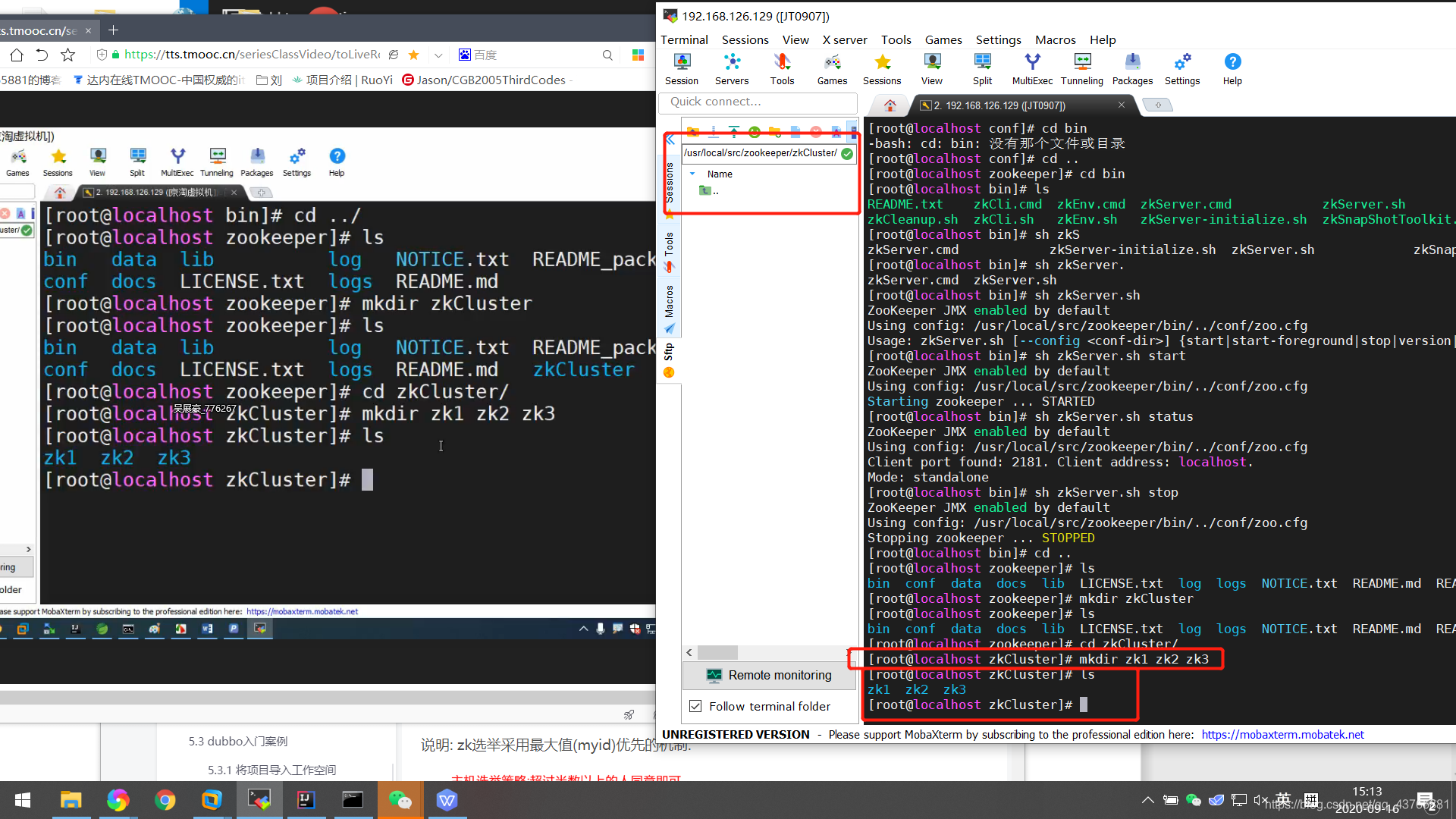
Task: Click the Quick connect input field
Action: pos(757,102)
